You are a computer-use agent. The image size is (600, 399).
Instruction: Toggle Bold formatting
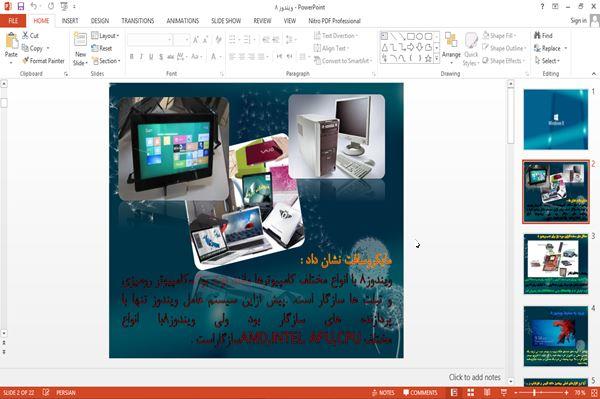click(132, 57)
